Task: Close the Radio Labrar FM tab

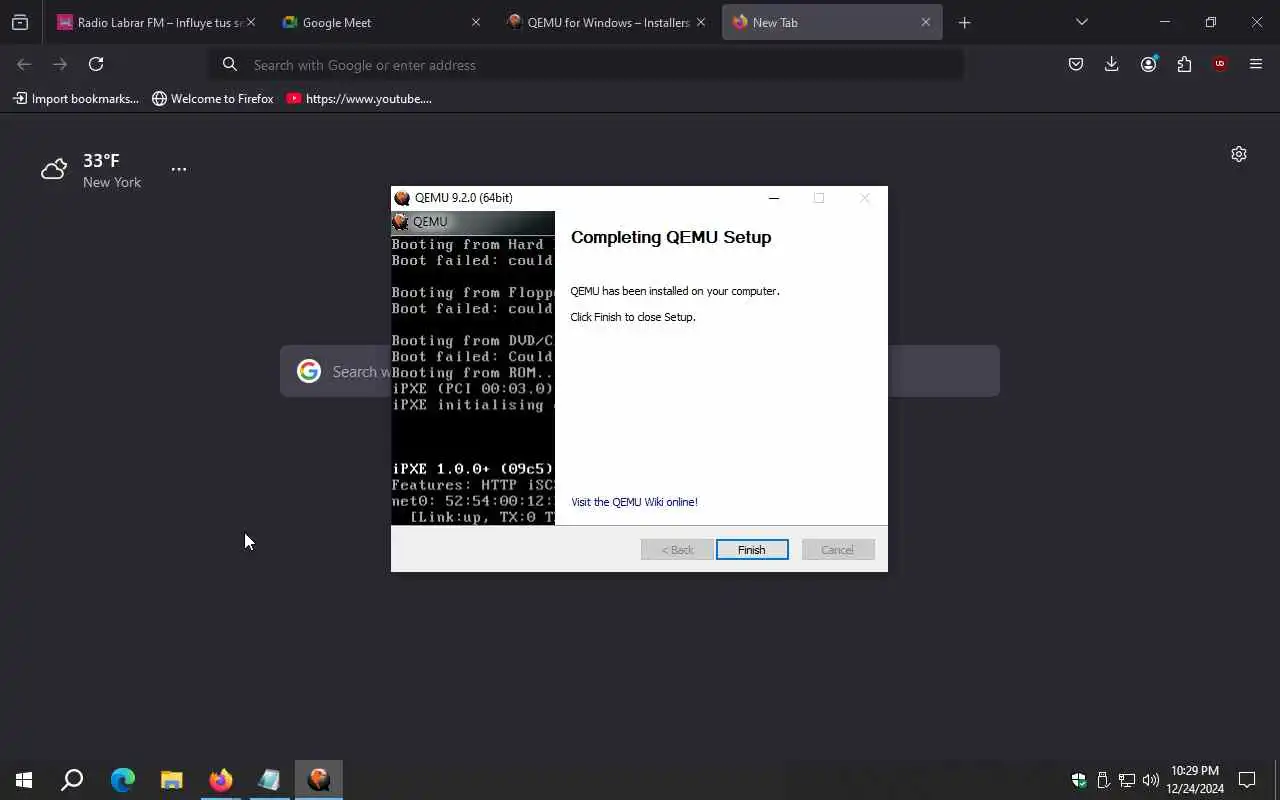Action: click(x=251, y=22)
